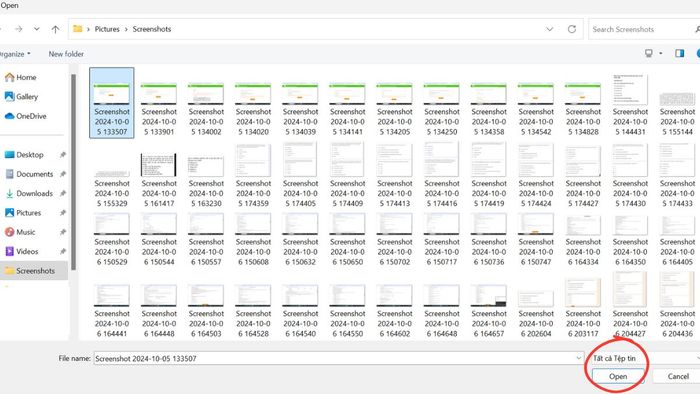The width and height of the screenshot is (700, 394).
Task: Go up one folder level arrow
Action: click(x=55, y=29)
